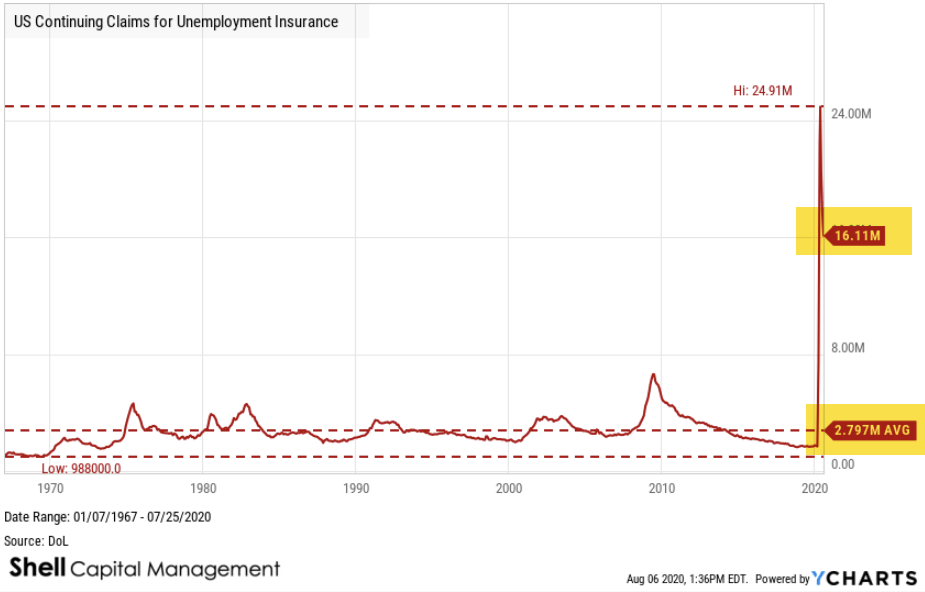Viewport: 925px width, 592px height.
Task: Click the Source: DoL text
Action: pos(37,541)
